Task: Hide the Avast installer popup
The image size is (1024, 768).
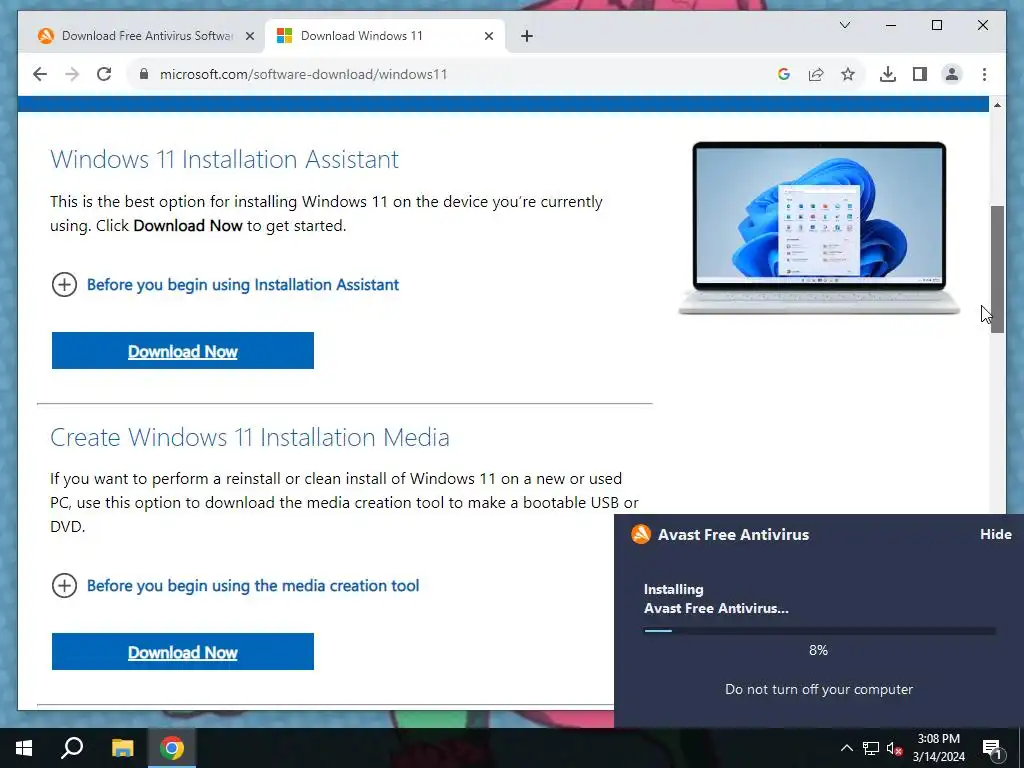Action: 995,534
